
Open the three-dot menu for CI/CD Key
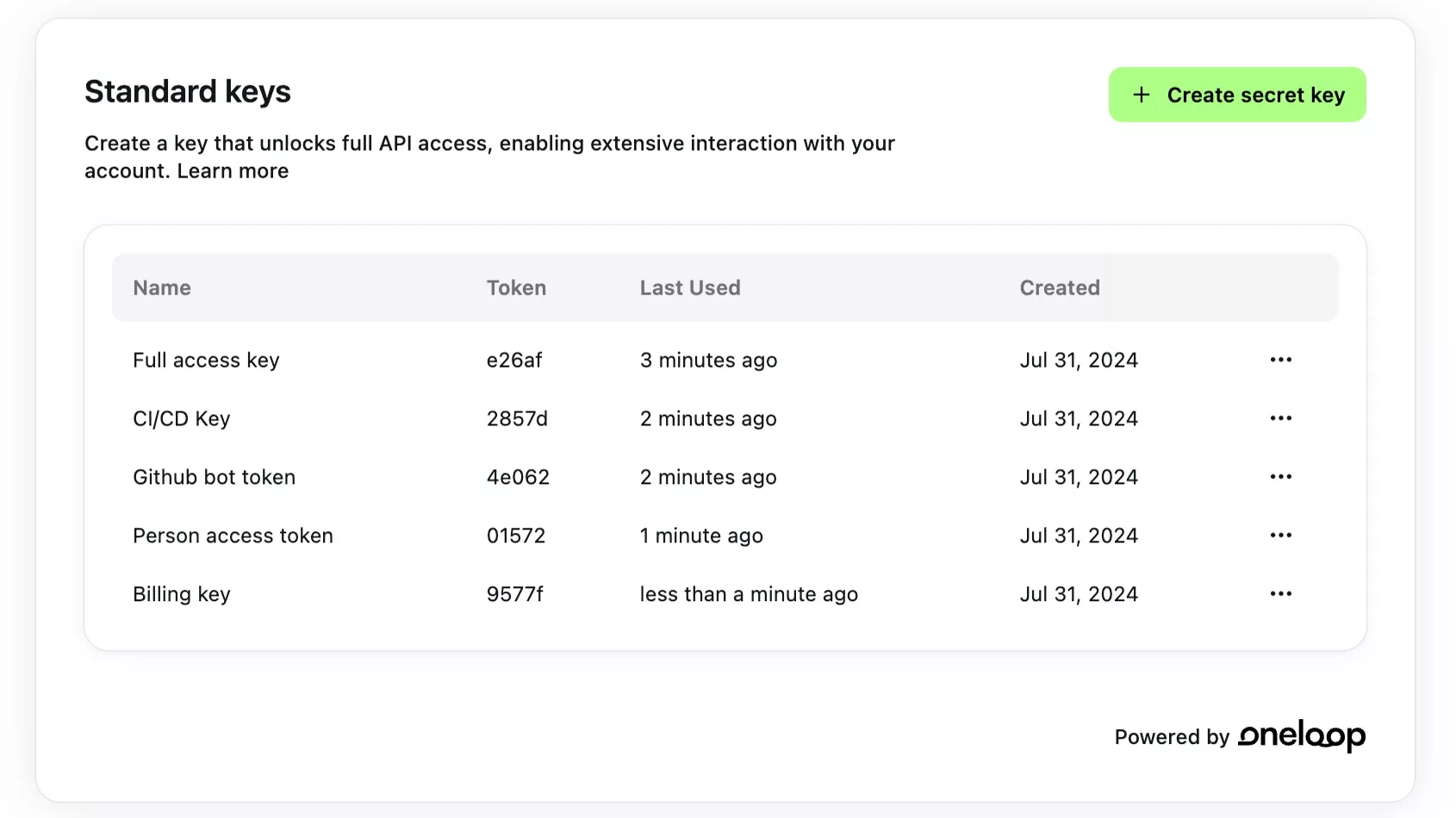click(x=1280, y=418)
